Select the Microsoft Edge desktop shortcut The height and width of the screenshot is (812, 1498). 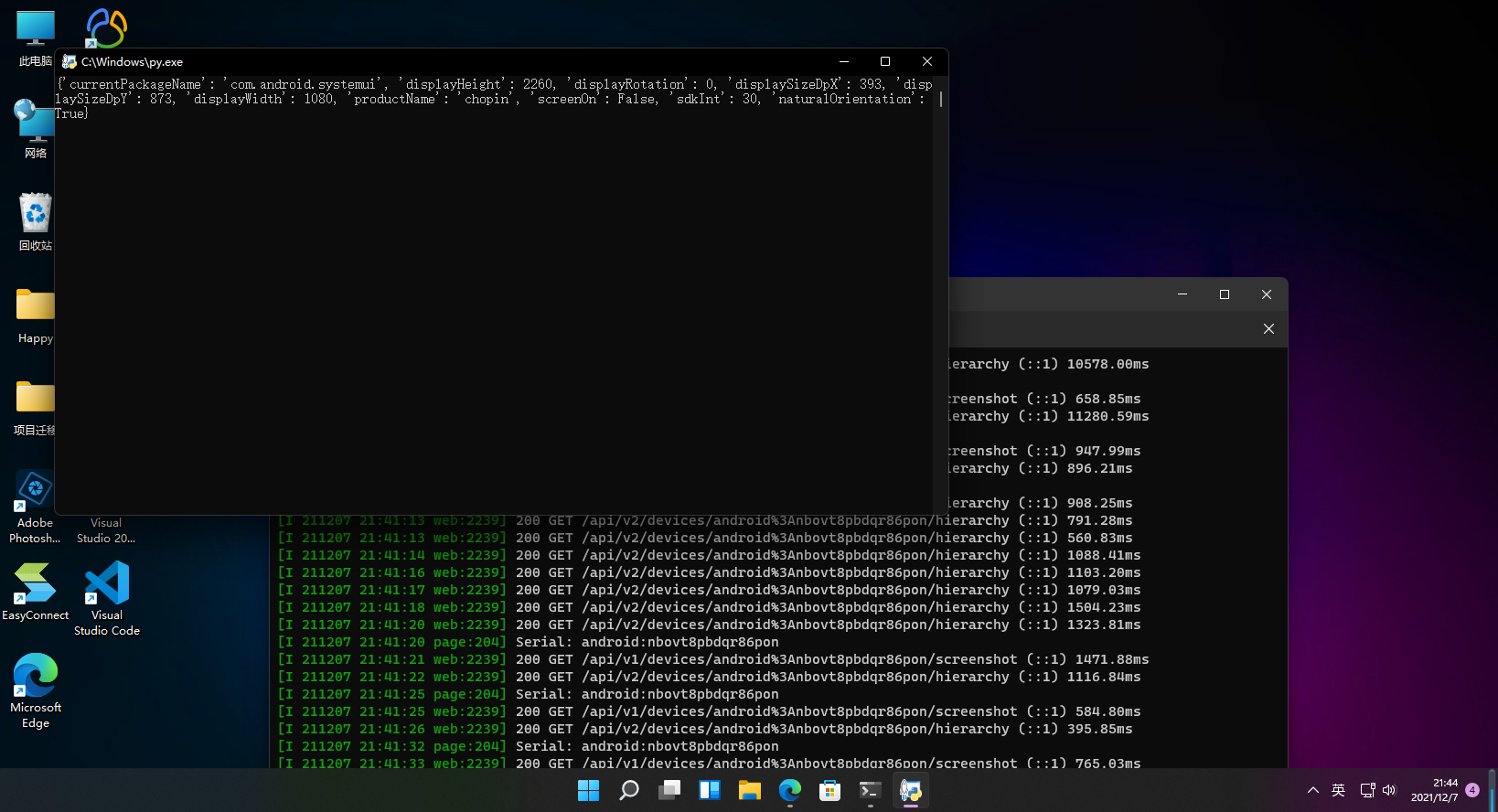tap(36, 691)
